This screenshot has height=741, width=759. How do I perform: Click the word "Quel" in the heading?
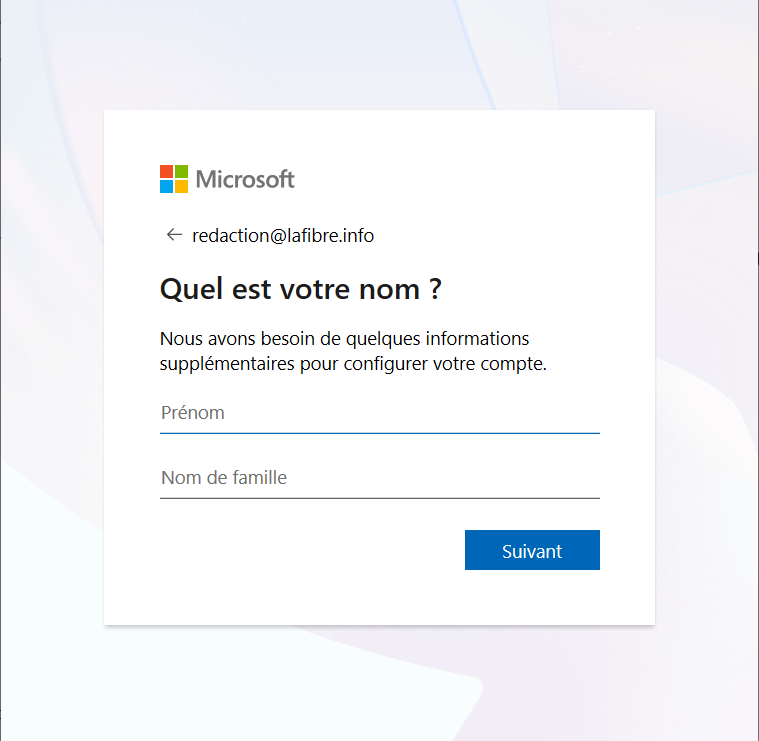[x=186, y=290]
